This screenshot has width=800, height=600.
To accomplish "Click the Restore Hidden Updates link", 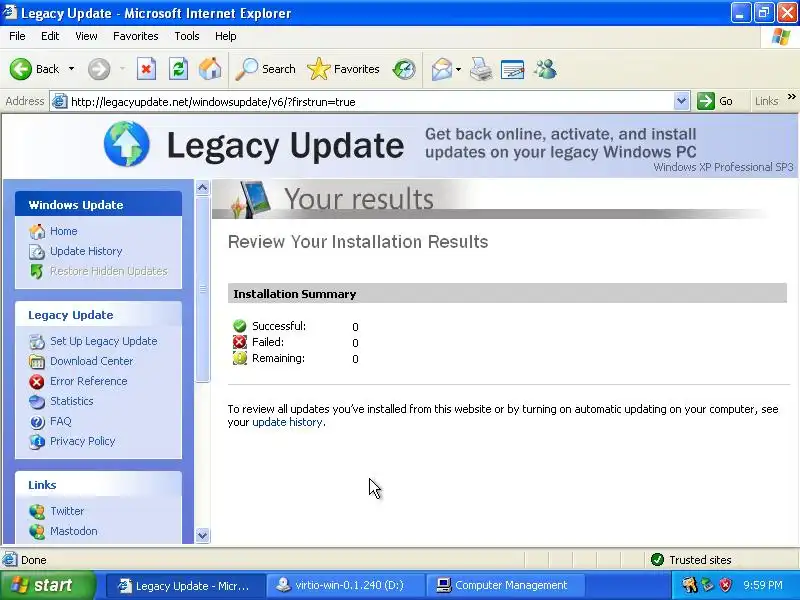I will coord(109,271).
